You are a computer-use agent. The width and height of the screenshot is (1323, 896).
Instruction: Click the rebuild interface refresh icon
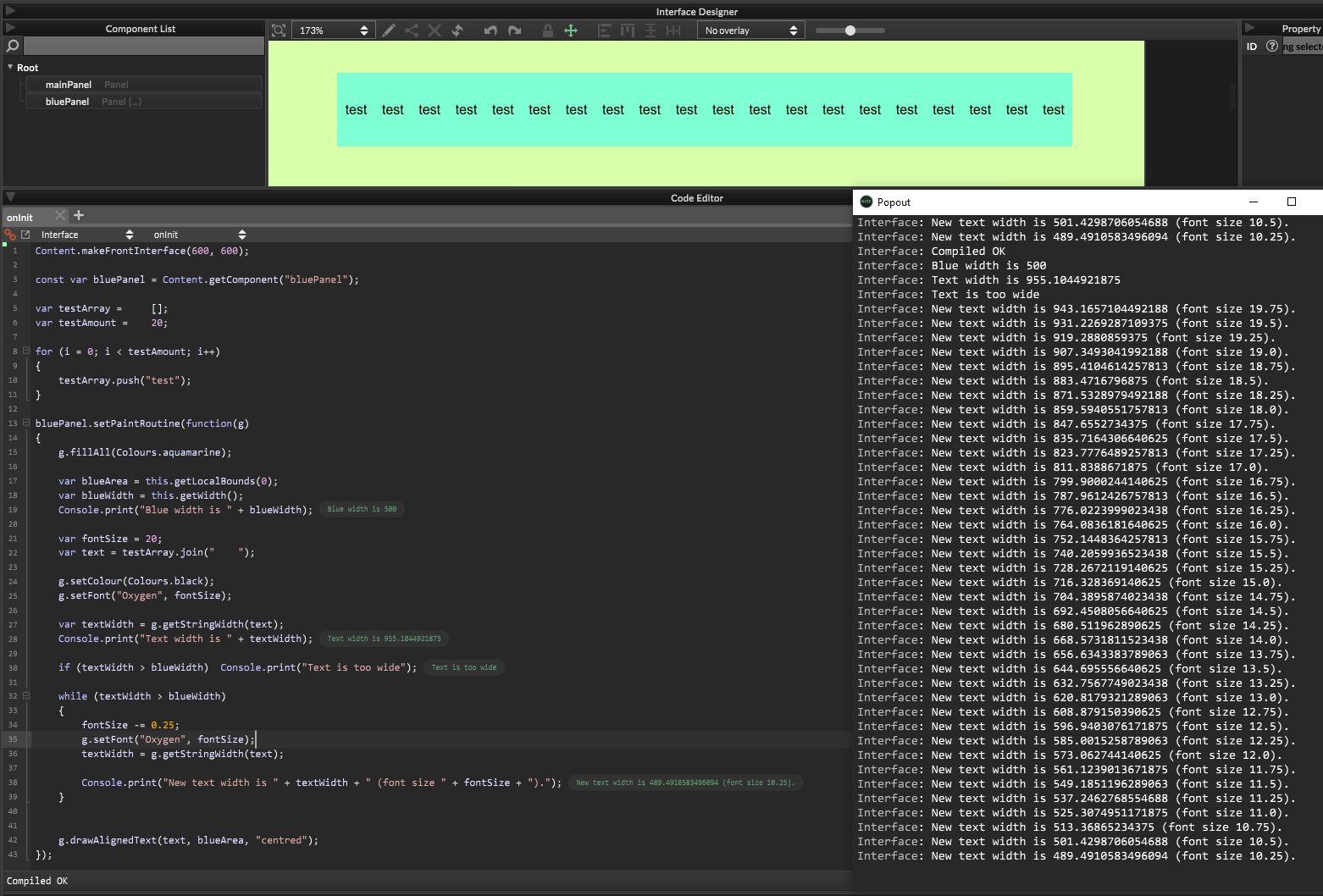coord(457,30)
